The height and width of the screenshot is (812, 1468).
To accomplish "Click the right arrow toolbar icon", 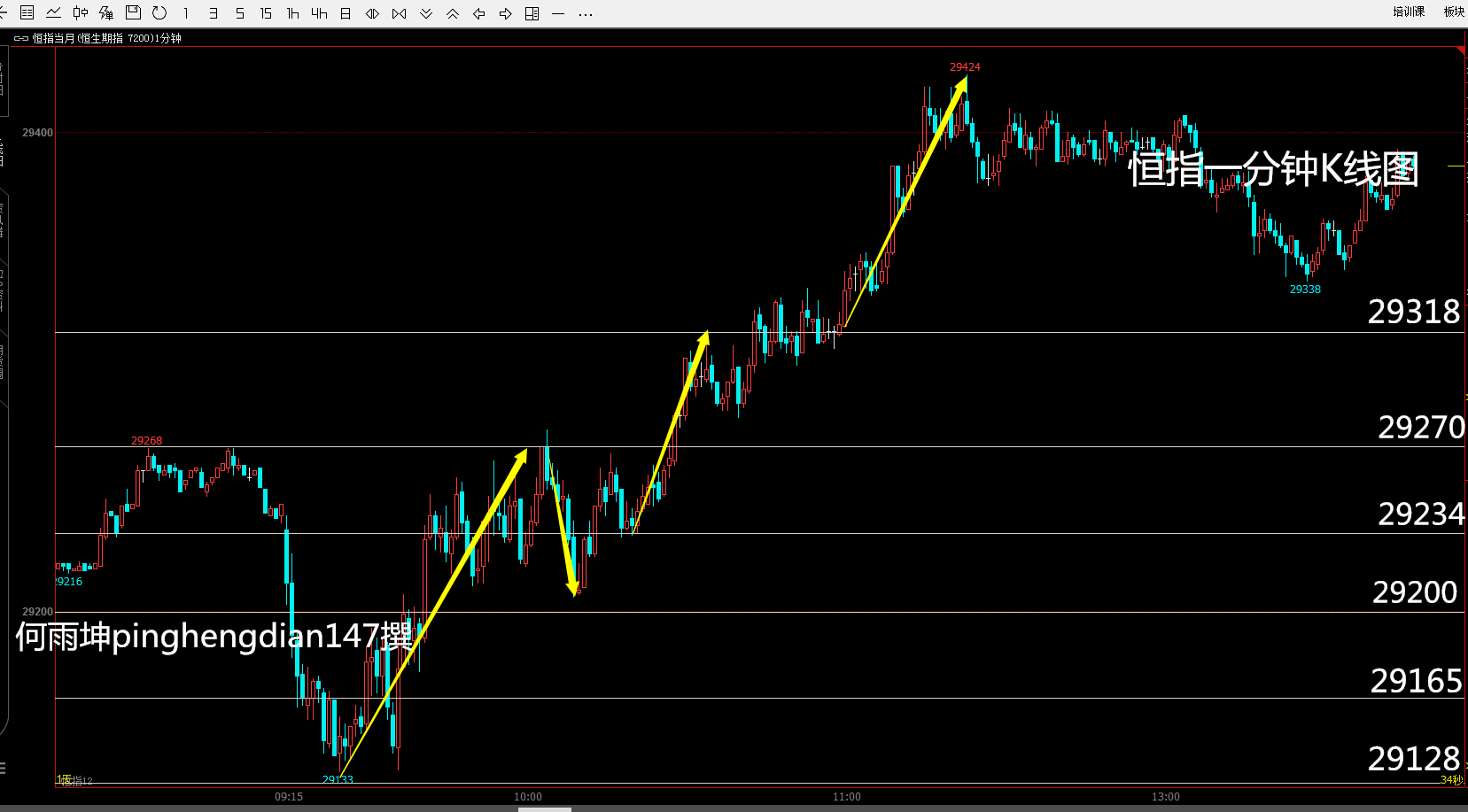I will pos(506,13).
